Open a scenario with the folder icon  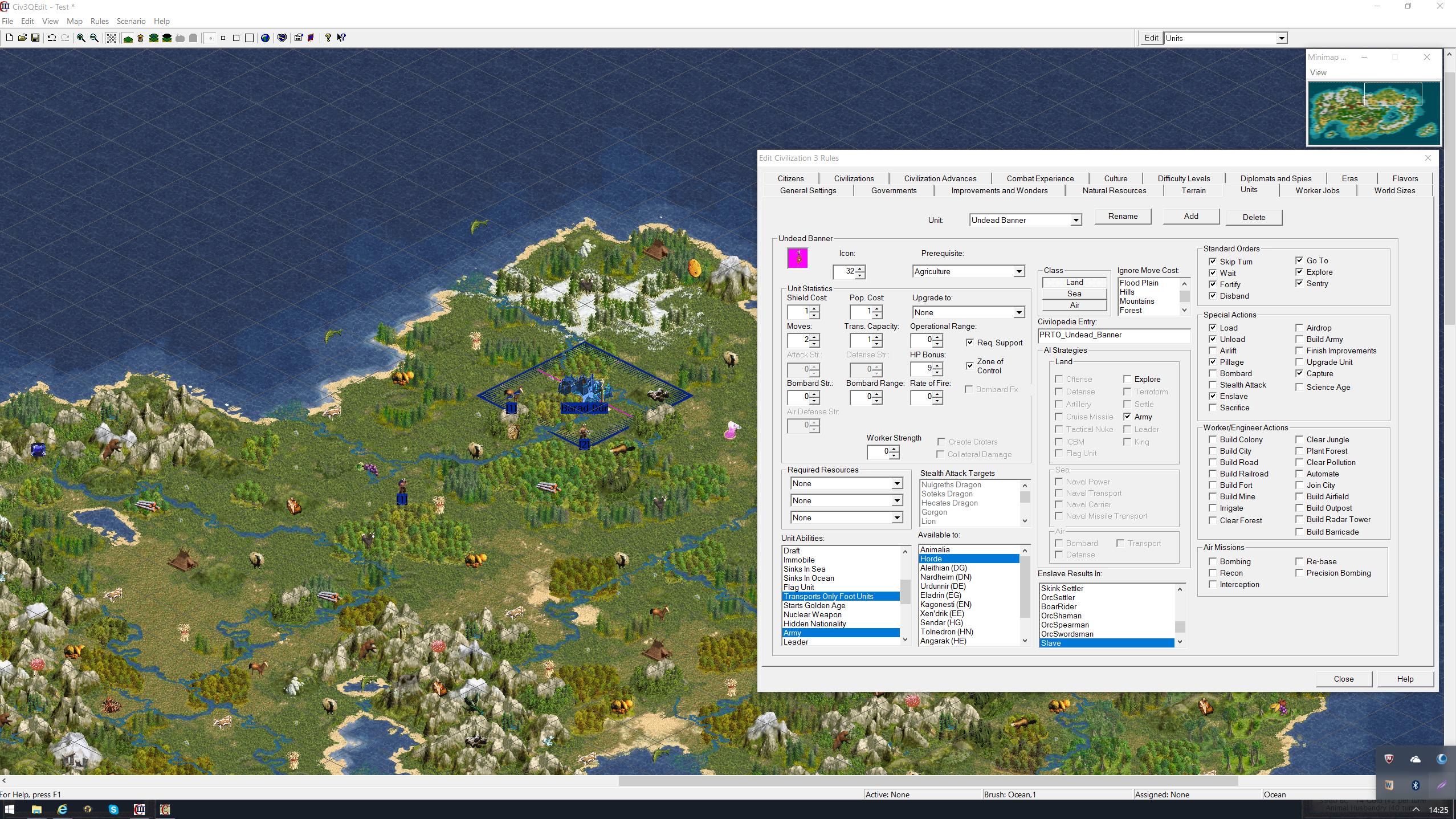pyautogui.click(x=22, y=38)
